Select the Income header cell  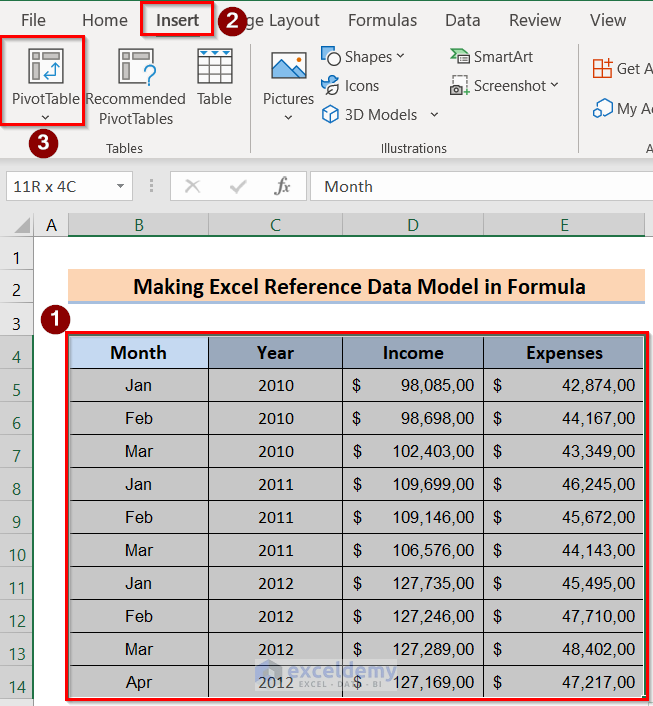pyautogui.click(x=412, y=352)
